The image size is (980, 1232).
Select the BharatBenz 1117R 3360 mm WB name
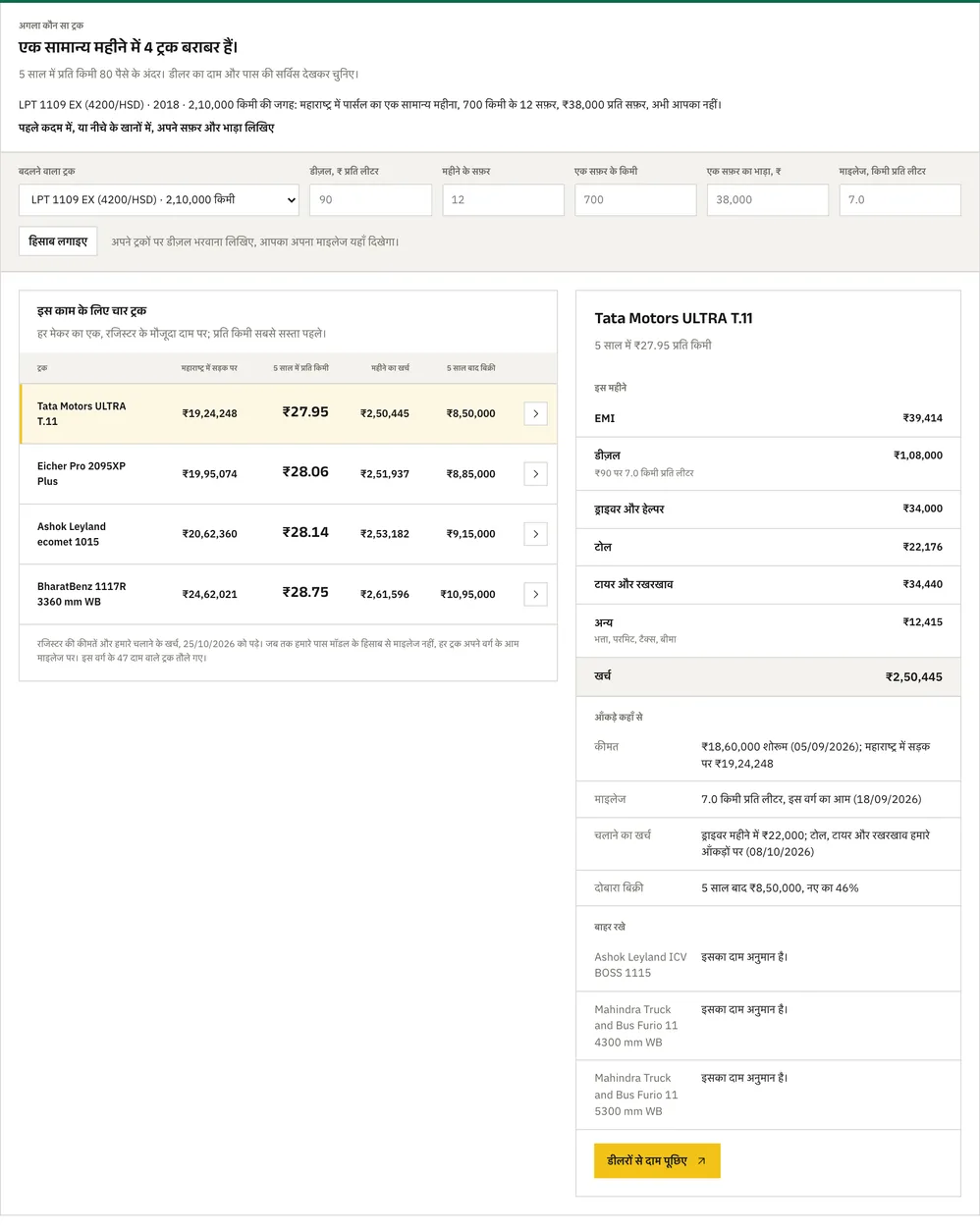click(x=82, y=594)
